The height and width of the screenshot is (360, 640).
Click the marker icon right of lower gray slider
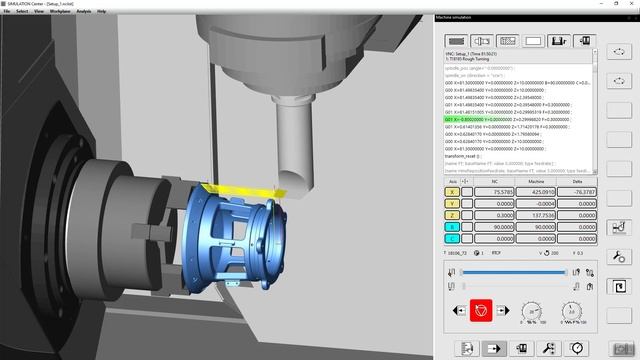tap(576, 287)
